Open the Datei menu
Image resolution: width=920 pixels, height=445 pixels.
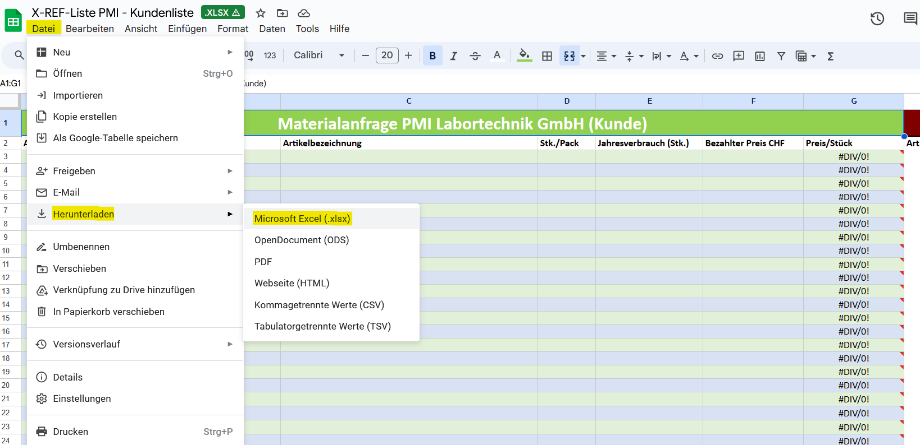coord(44,28)
